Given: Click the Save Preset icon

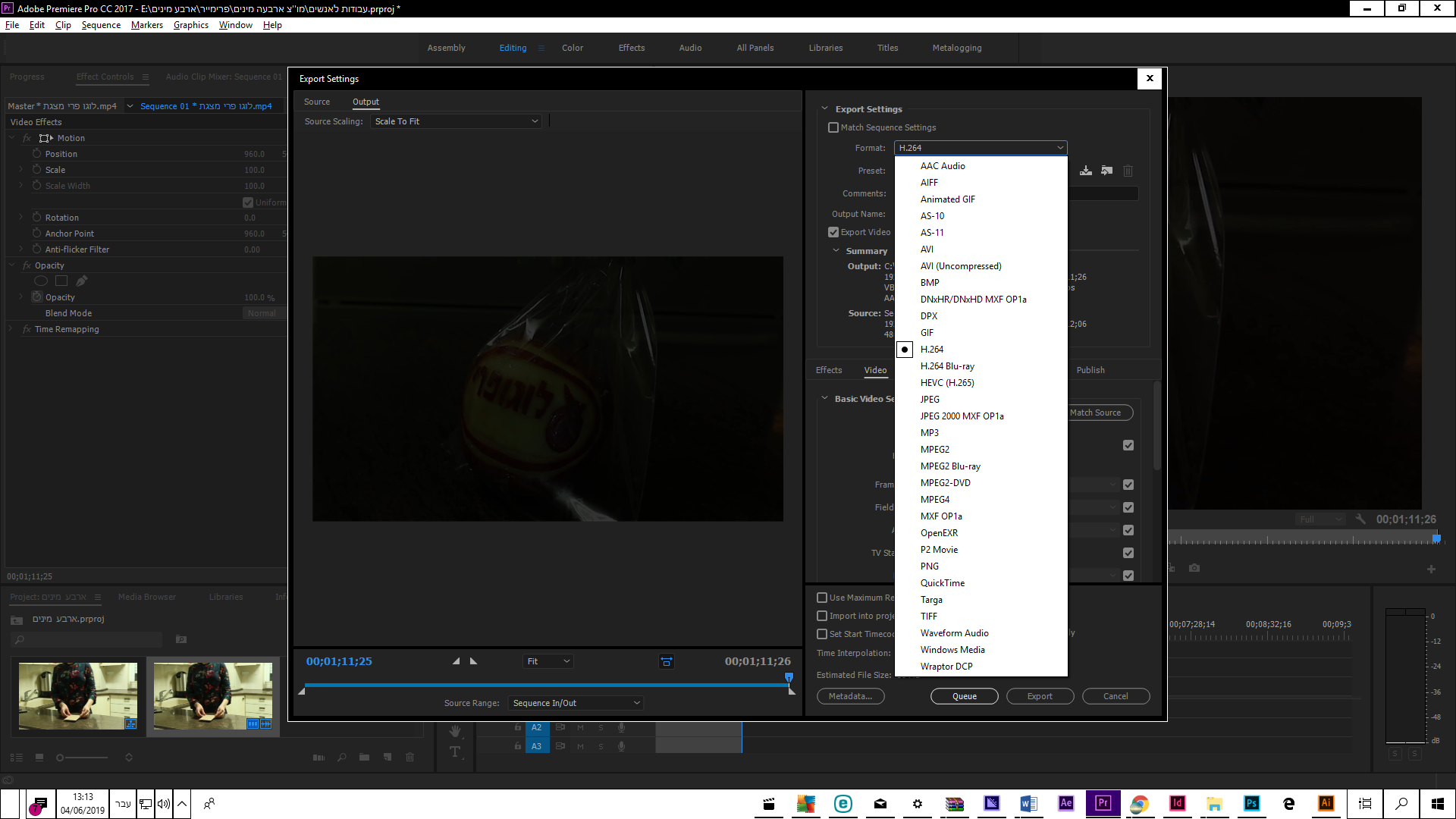Looking at the screenshot, I should [1086, 171].
